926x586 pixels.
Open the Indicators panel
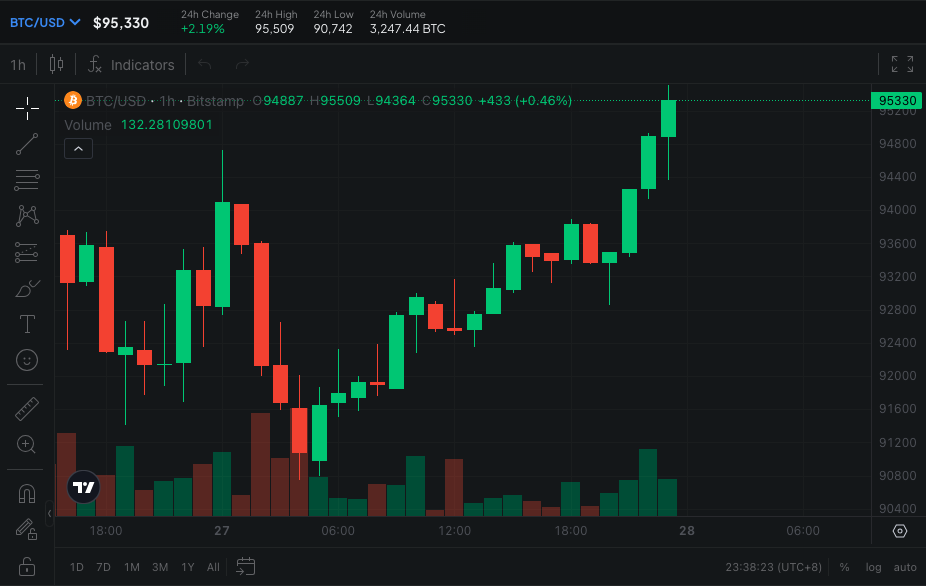pos(130,65)
